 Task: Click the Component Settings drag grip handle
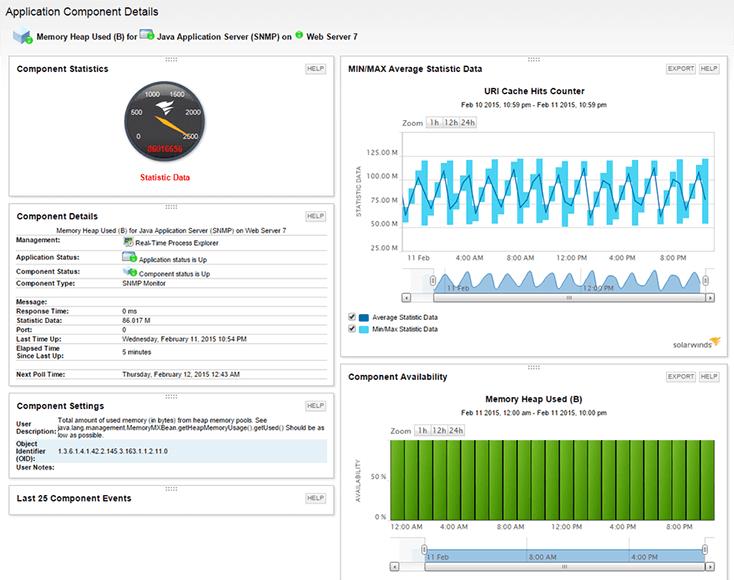(171, 396)
